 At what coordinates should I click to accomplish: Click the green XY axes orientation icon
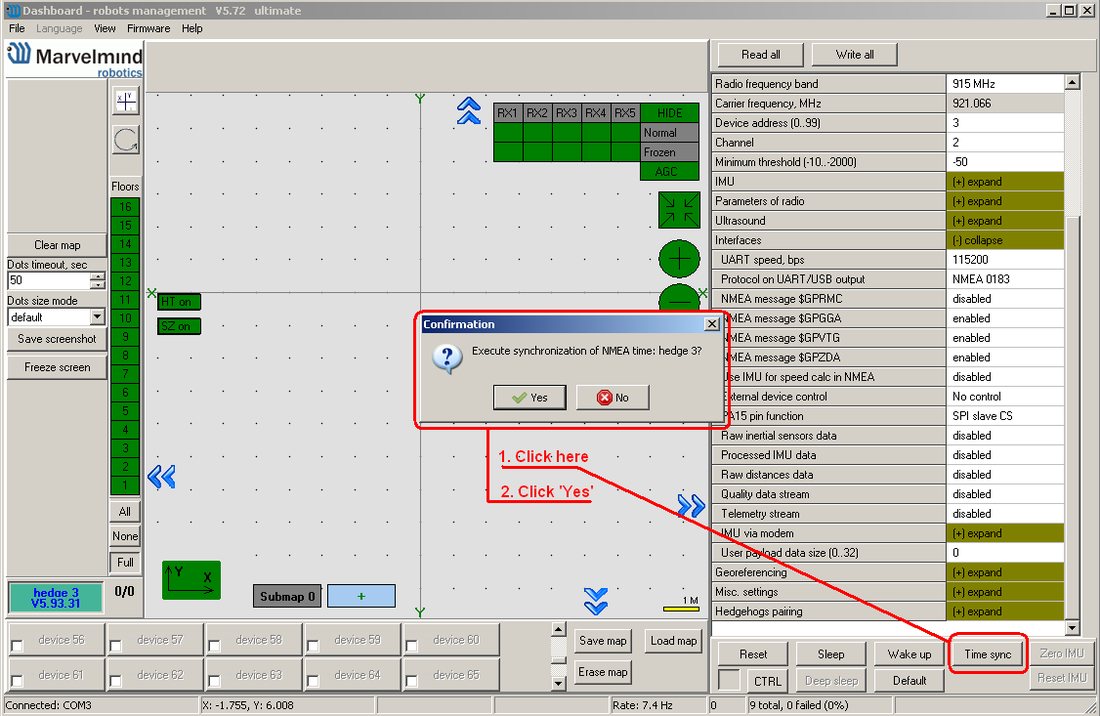coord(192,580)
